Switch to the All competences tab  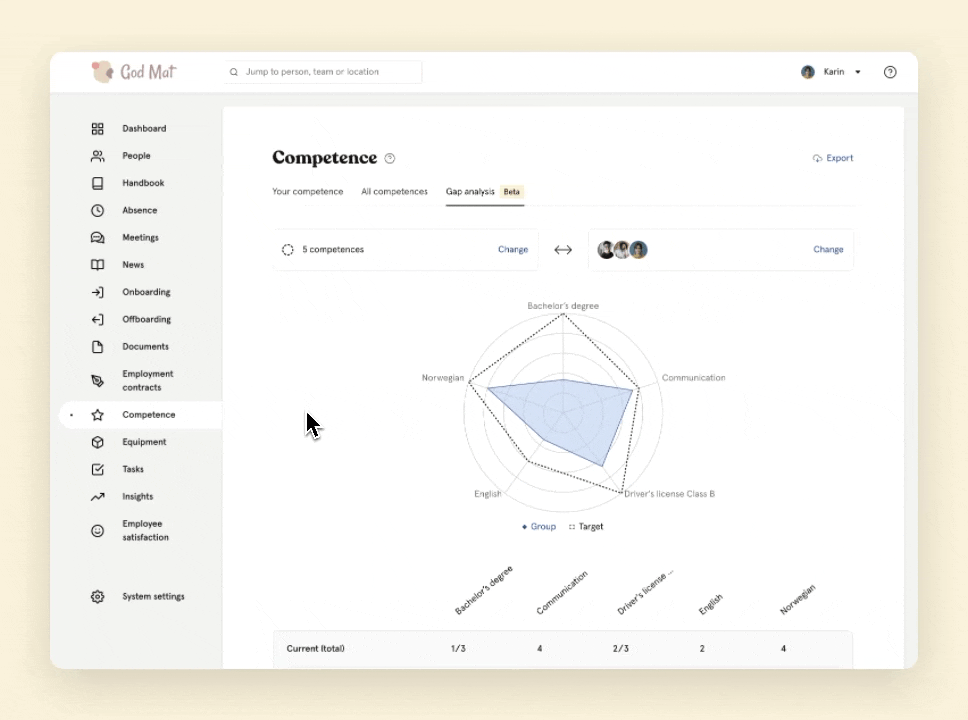394,191
